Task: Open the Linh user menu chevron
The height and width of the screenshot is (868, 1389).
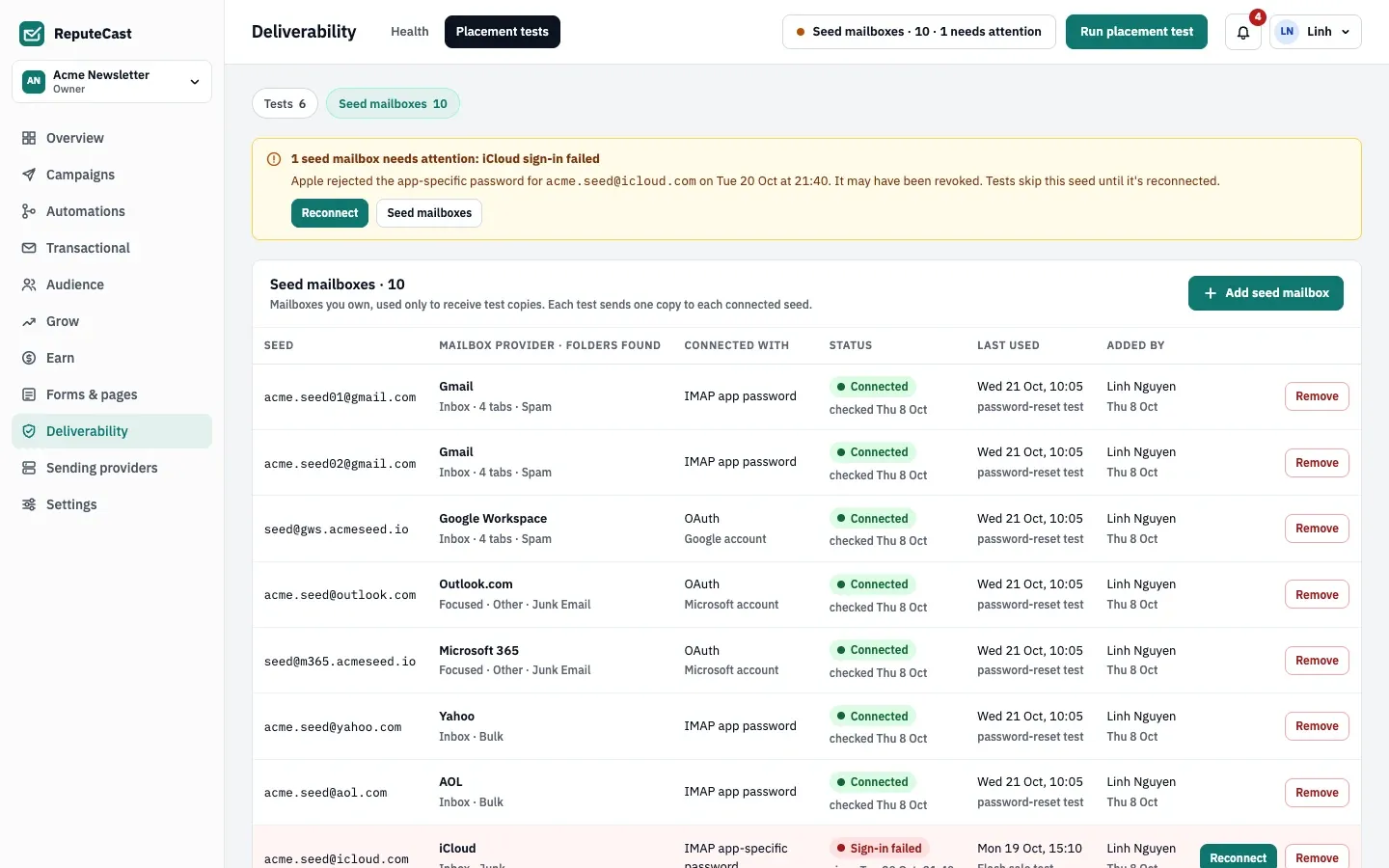Action: click(1346, 32)
